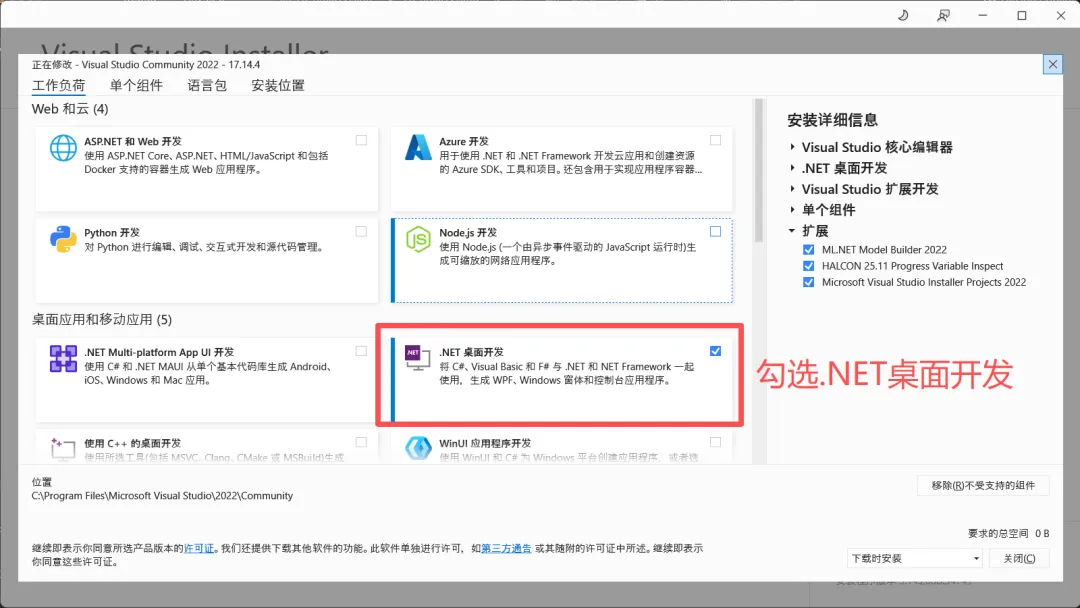Viewport: 1080px width, 608px height.
Task: Open the feedback icon in title bar
Action: click(x=943, y=15)
